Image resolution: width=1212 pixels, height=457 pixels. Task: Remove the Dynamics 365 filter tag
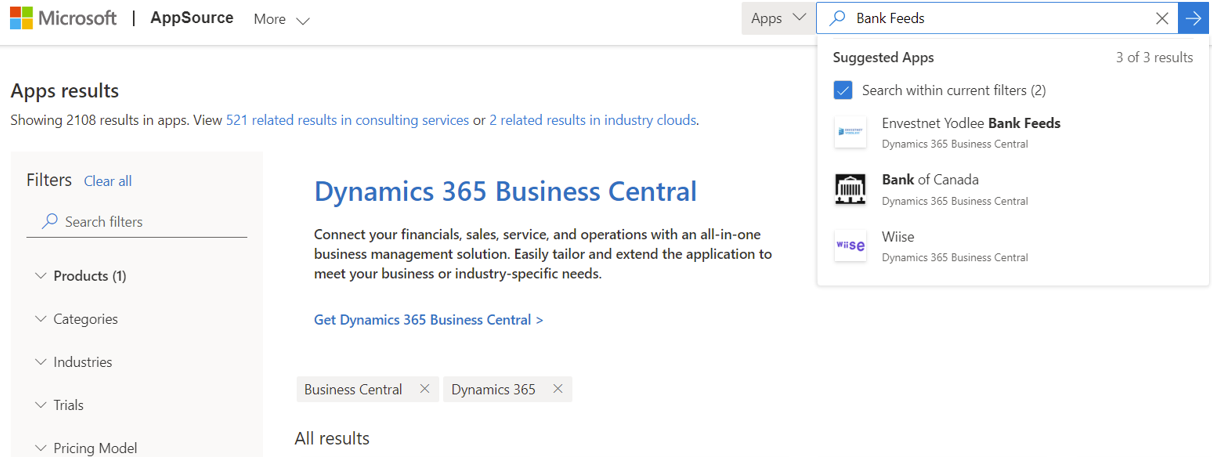coord(558,389)
